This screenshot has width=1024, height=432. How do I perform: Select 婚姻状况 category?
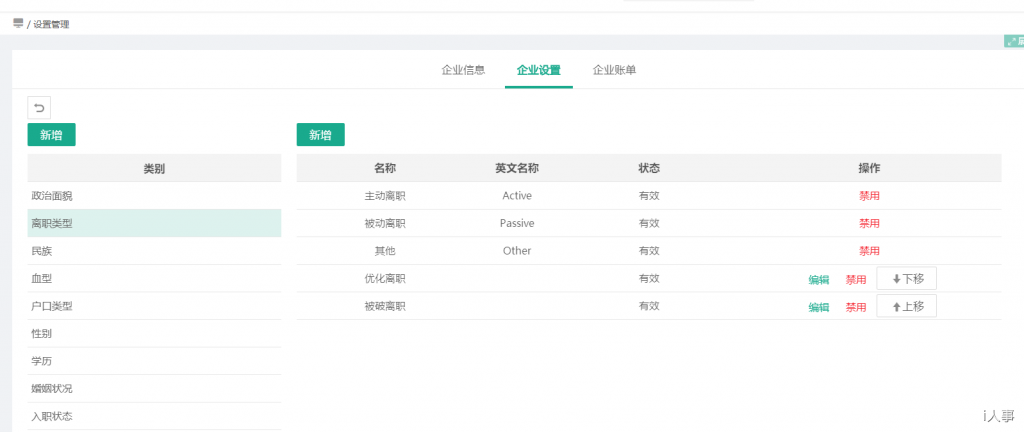click(154, 389)
